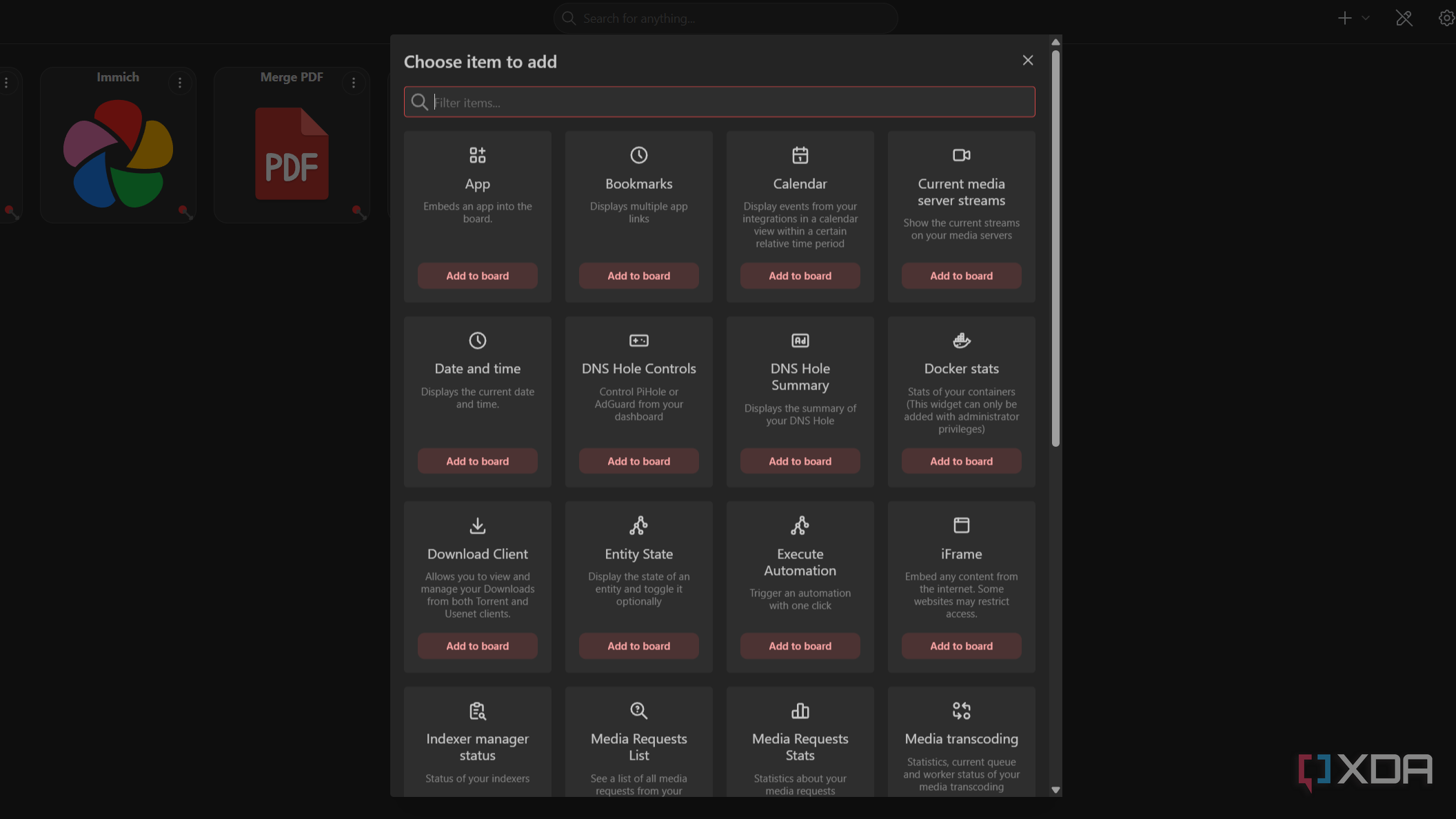This screenshot has width=1456, height=819.
Task: Click the Media transcoding title
Action: (x=961, y=739)
